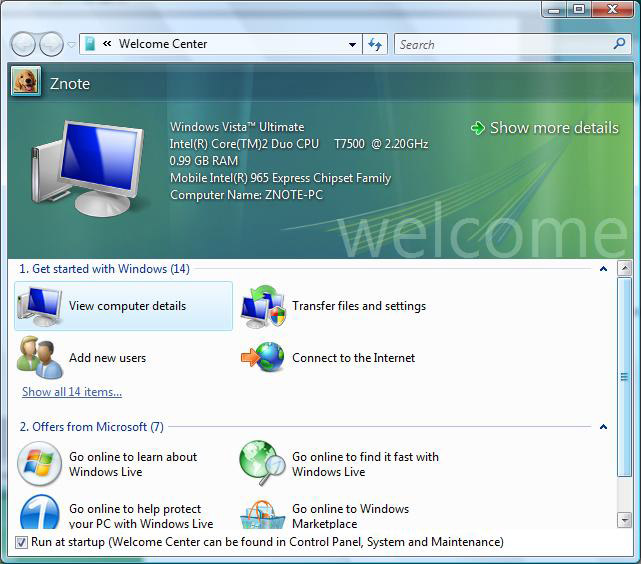Click inside the Search input field
Screen dimensions: 641x564
pyautogui.click(x=500, y=44)
